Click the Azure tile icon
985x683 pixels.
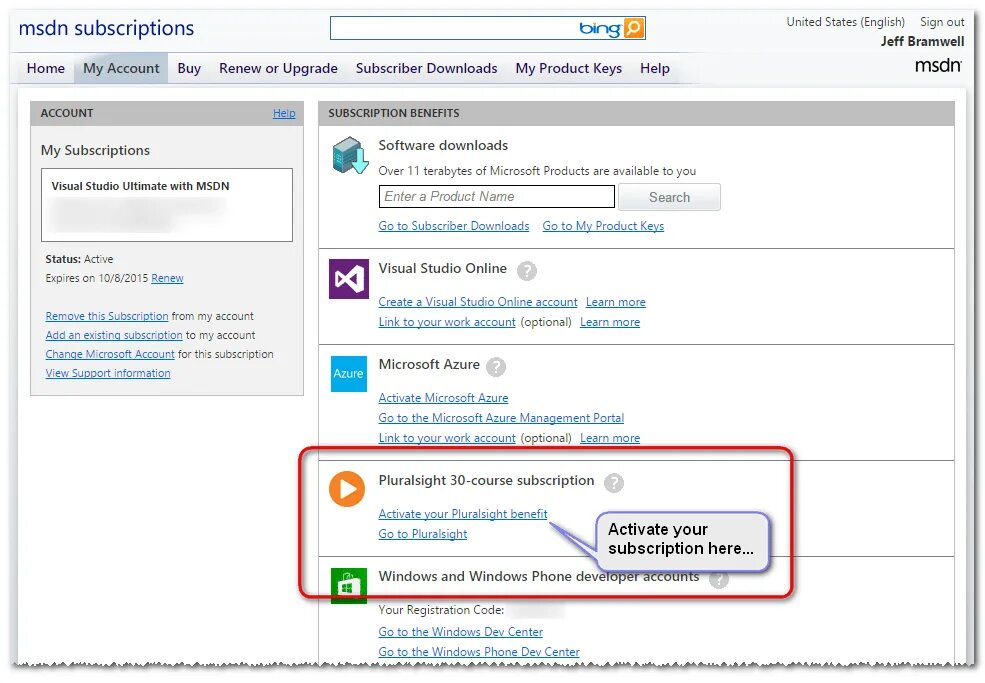(x=349, y=373)
